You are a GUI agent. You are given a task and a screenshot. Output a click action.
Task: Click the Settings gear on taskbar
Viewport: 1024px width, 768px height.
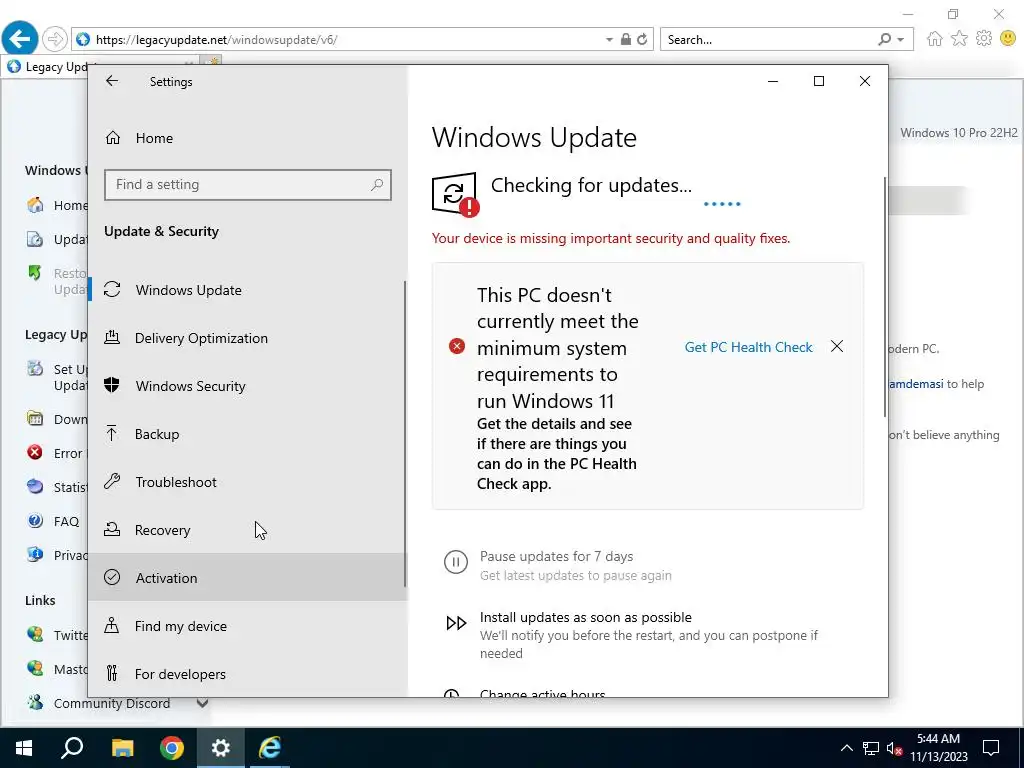(x=221, y=748)
